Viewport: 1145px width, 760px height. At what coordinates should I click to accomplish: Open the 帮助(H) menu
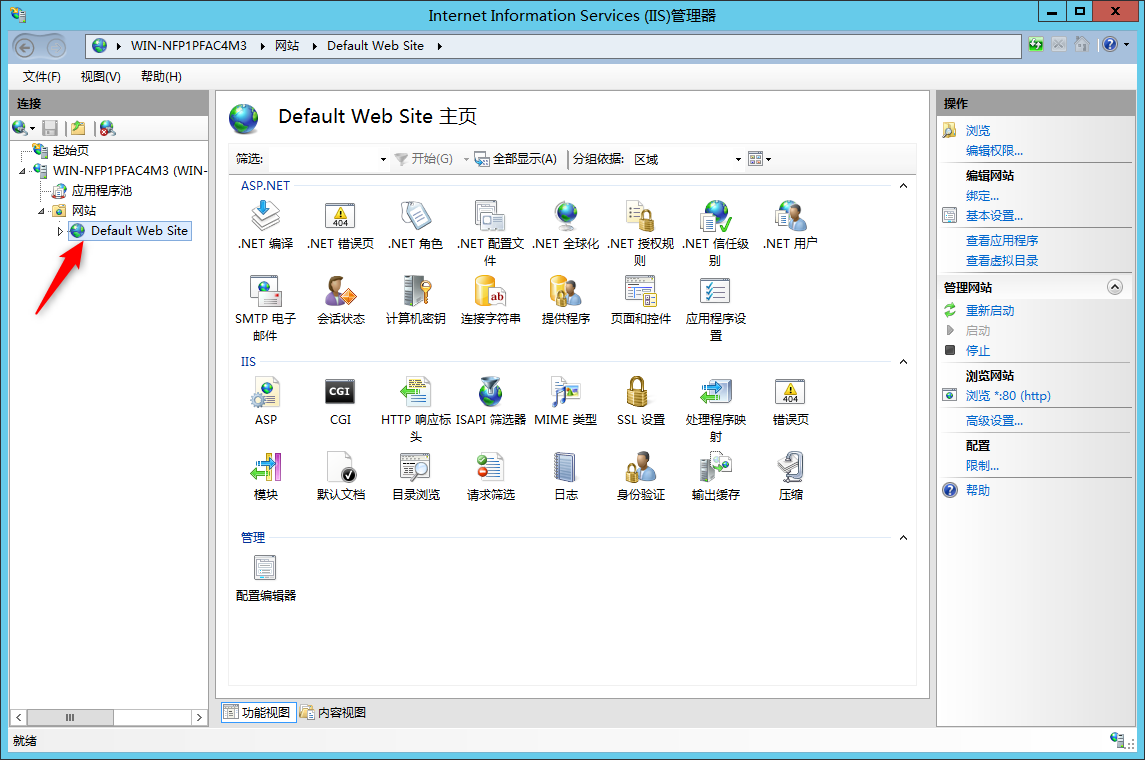click(x=161, y=77)
